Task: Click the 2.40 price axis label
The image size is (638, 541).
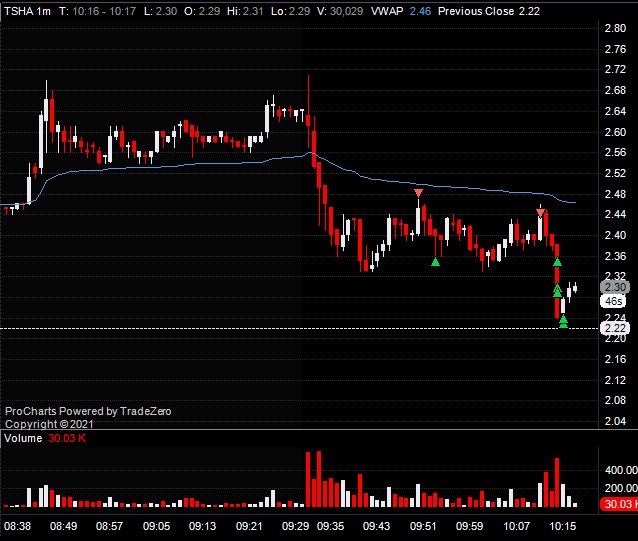Action: point(615,235)
